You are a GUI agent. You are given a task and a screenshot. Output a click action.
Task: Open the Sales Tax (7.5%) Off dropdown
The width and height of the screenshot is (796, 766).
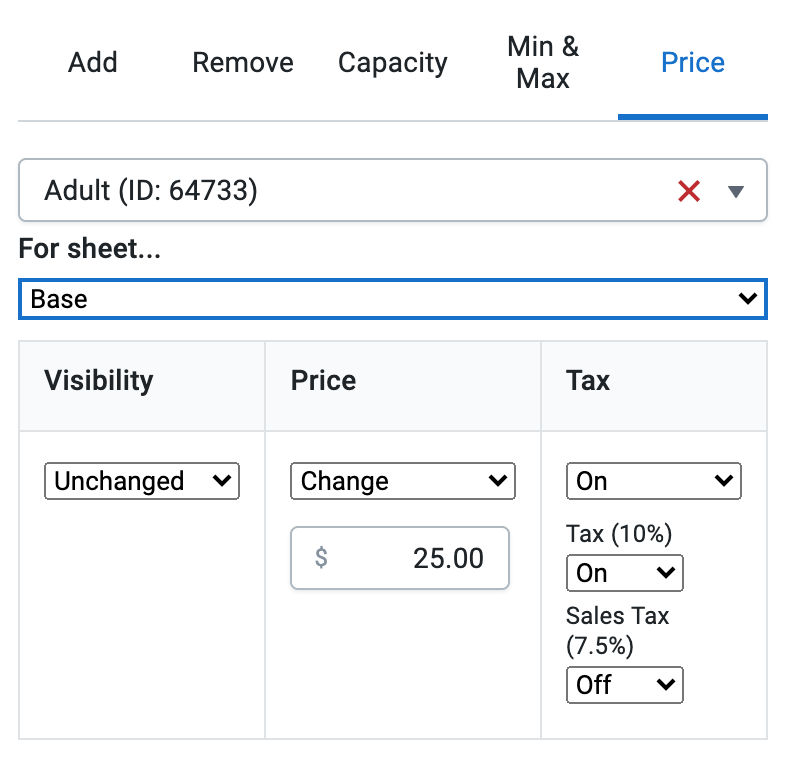click(x=624, y=685)
